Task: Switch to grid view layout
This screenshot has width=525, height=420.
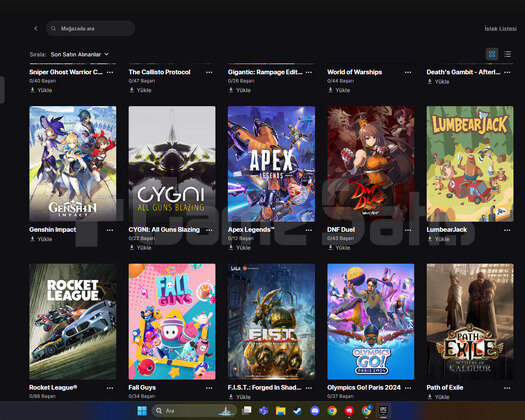Action: point(492,54)
